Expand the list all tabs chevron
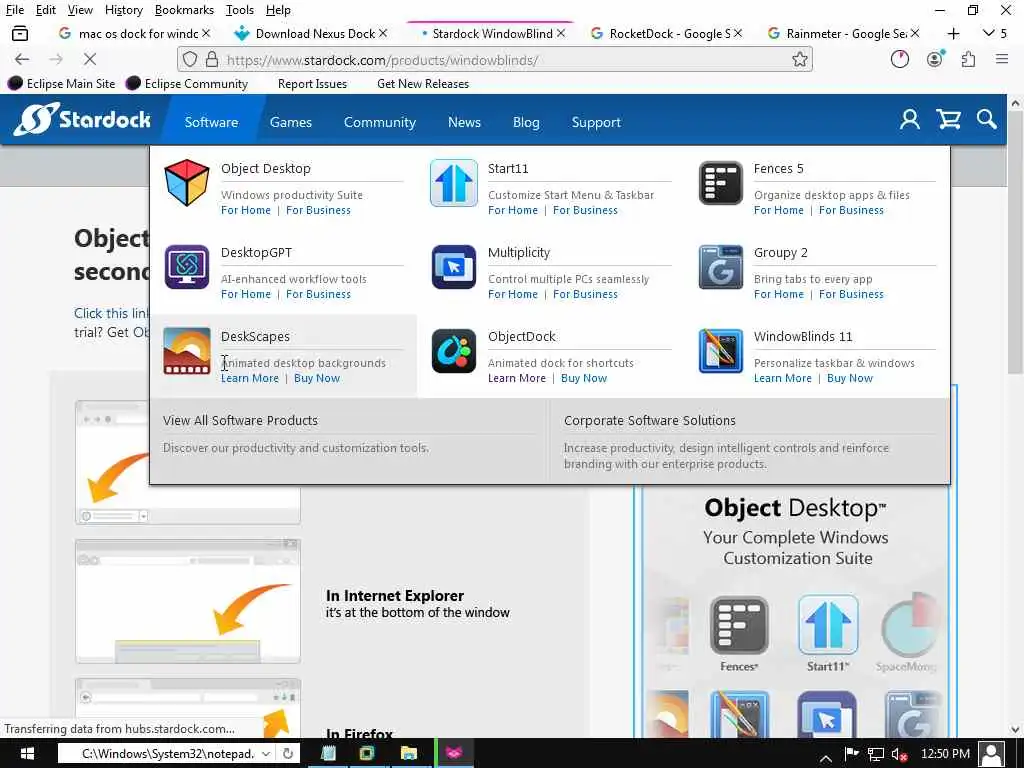 tap(989, 33)
